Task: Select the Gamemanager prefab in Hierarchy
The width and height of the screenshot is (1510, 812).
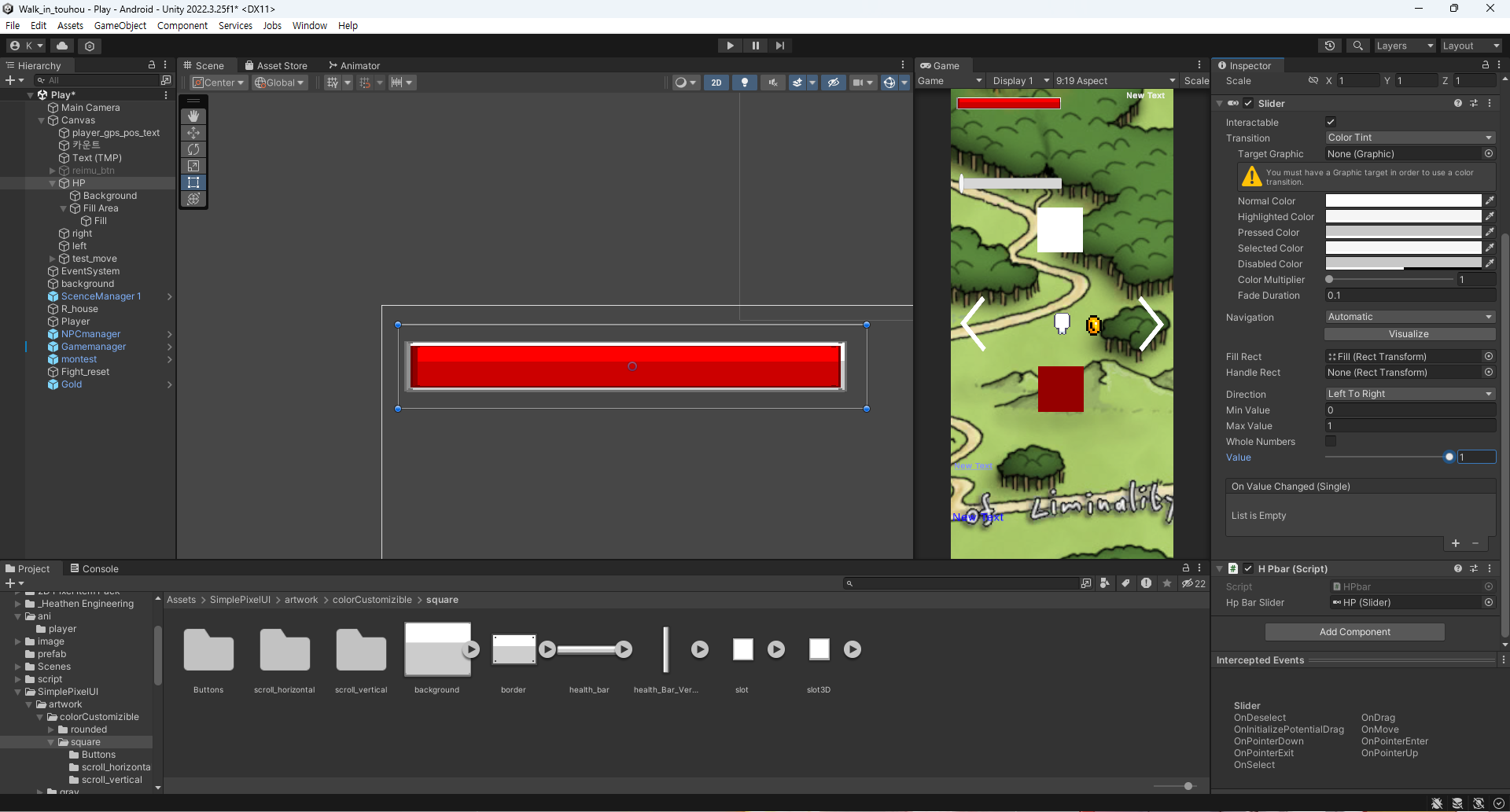Action: tap(94, 347)
